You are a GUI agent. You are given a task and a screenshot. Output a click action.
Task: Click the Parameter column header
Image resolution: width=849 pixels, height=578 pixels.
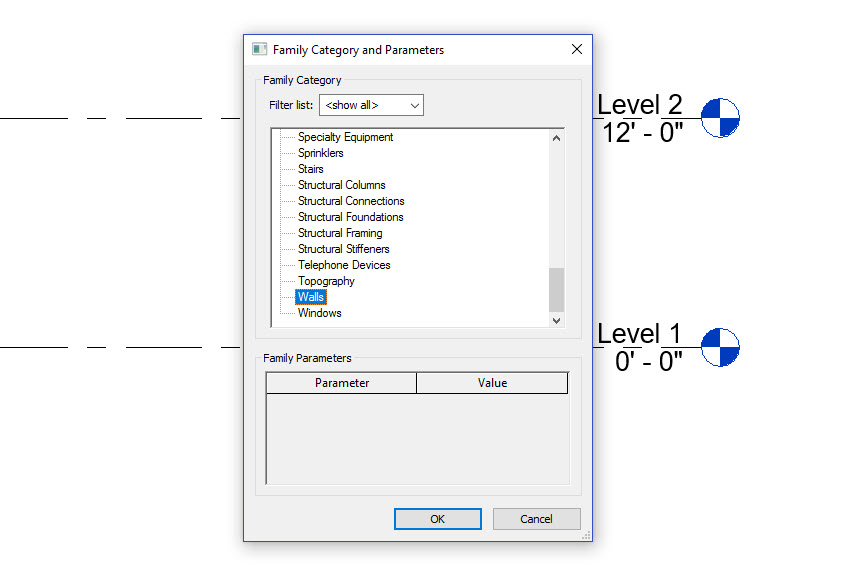click(340, 382)
